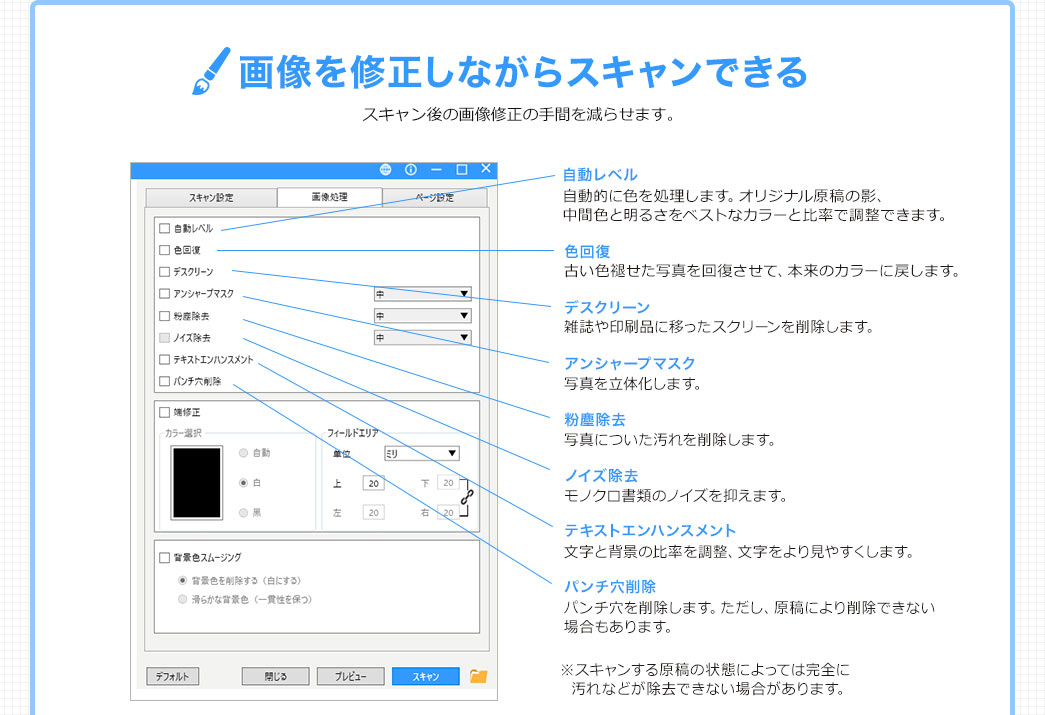Select the 黒 color radio button

(243, 512)
